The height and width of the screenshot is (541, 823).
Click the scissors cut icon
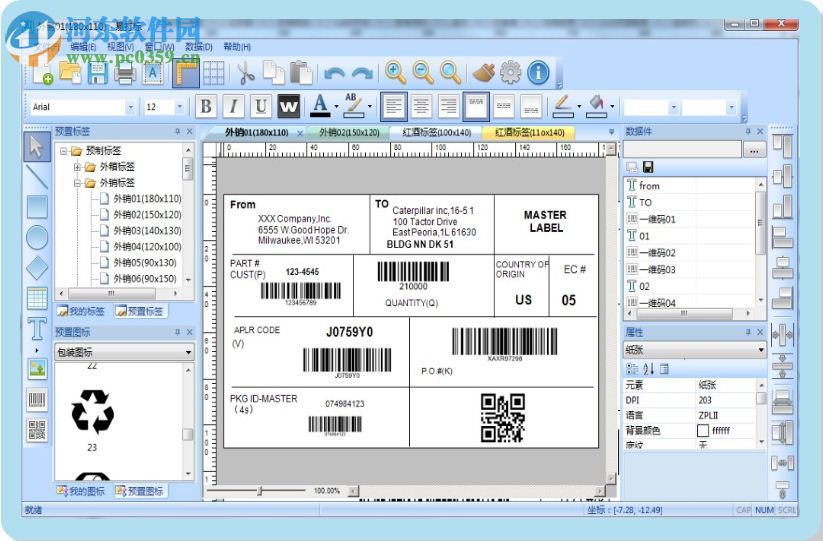[245, 72]
